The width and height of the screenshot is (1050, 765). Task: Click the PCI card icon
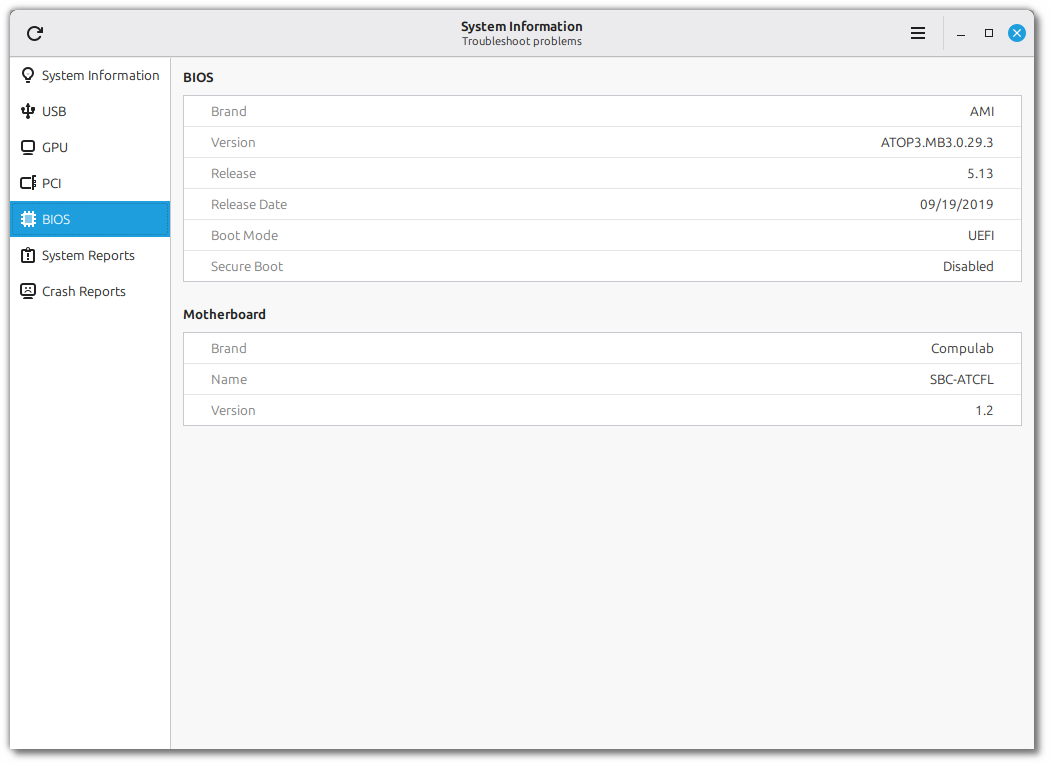click(x=28, y=183)
